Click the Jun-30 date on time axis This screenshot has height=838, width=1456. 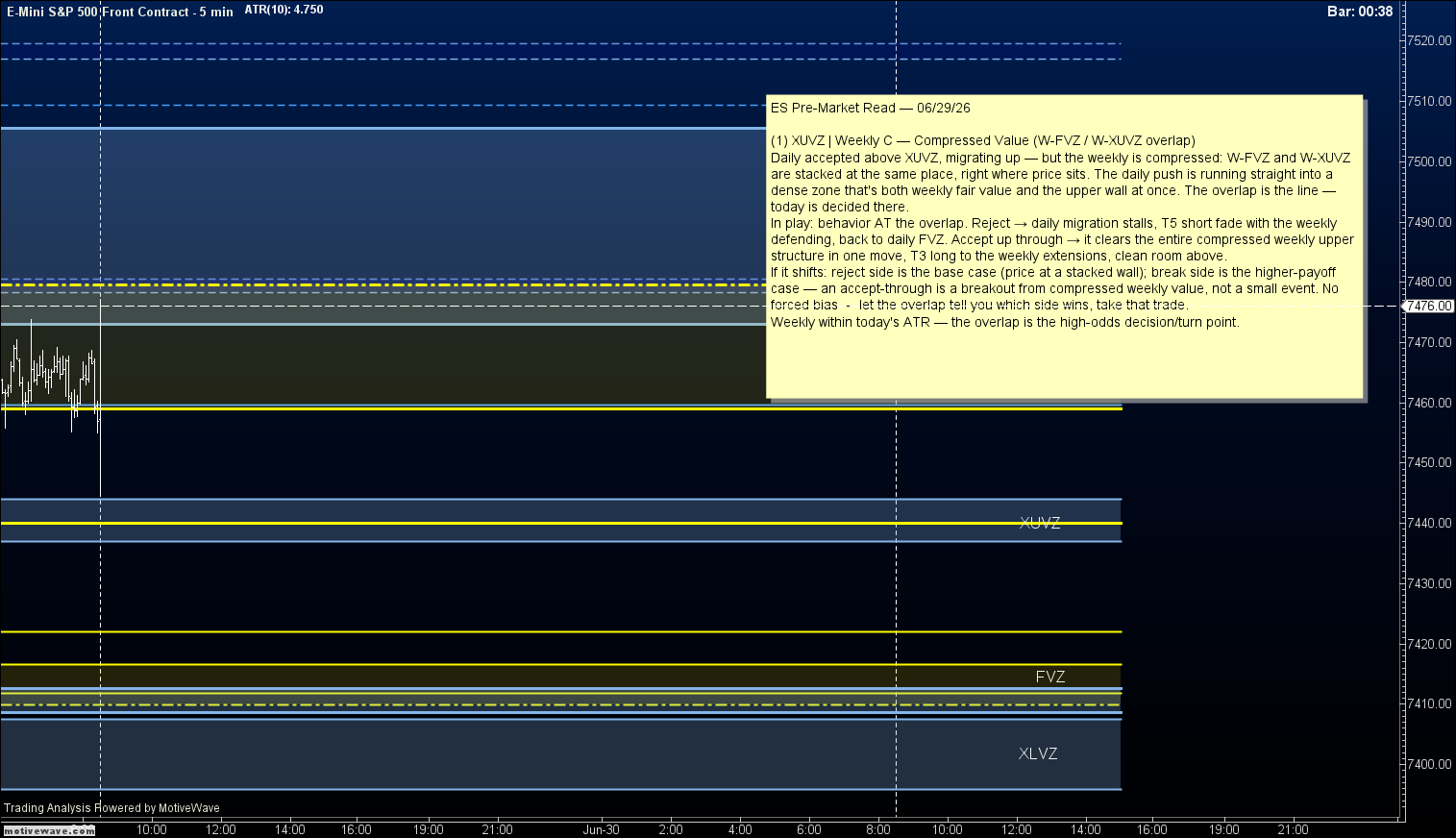(x=602, y=829)
